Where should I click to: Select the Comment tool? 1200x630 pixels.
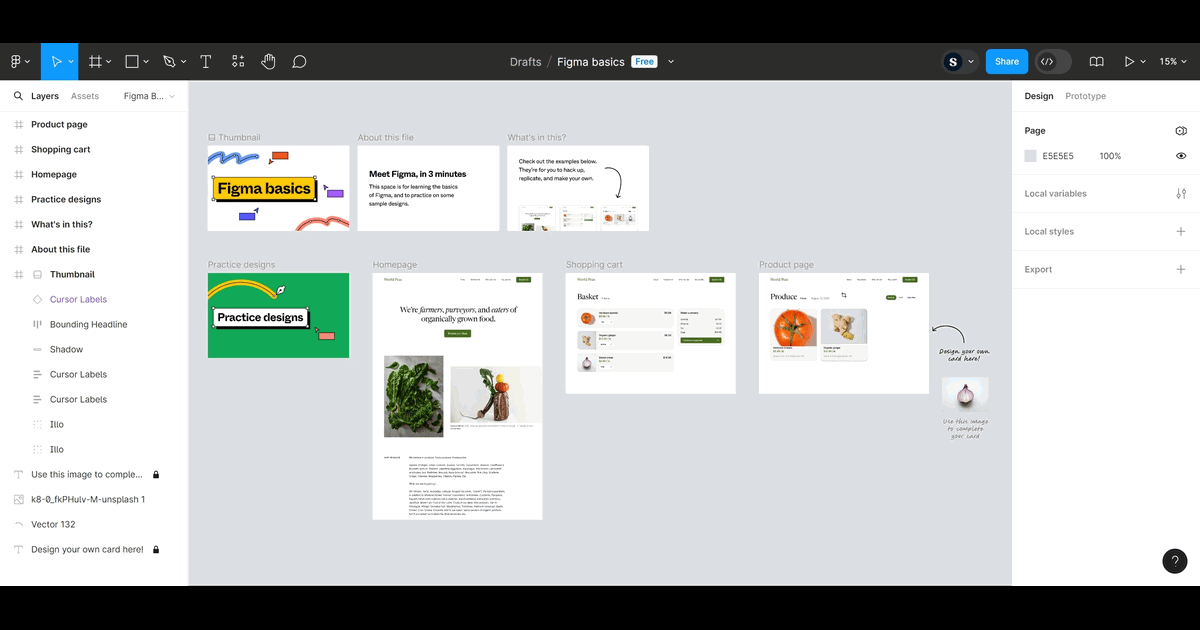[x=299, y=61]
